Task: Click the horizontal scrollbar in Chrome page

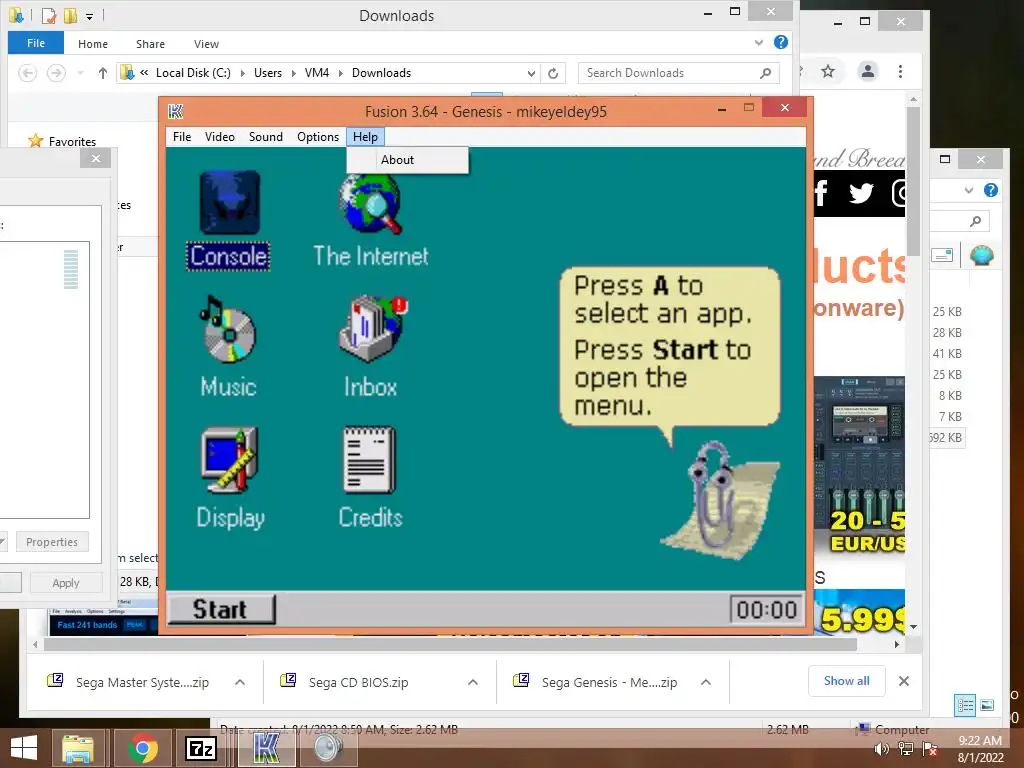Action: click(x=451, y=645)
